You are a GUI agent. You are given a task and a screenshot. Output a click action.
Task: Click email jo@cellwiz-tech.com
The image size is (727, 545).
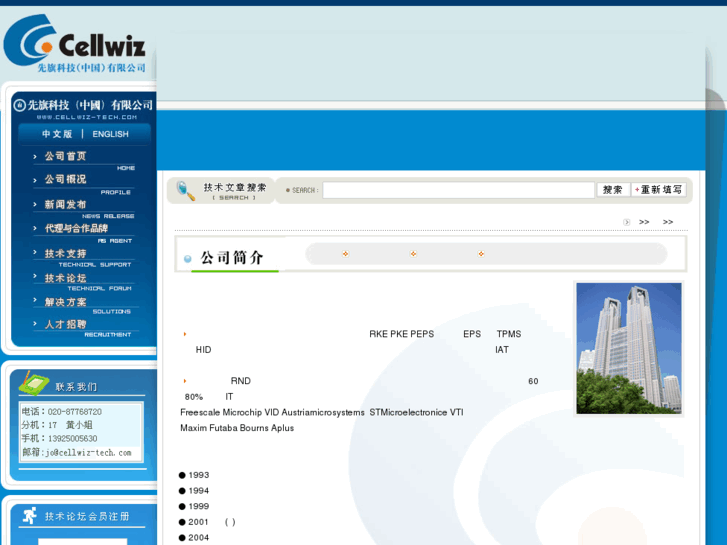[89, 453]
